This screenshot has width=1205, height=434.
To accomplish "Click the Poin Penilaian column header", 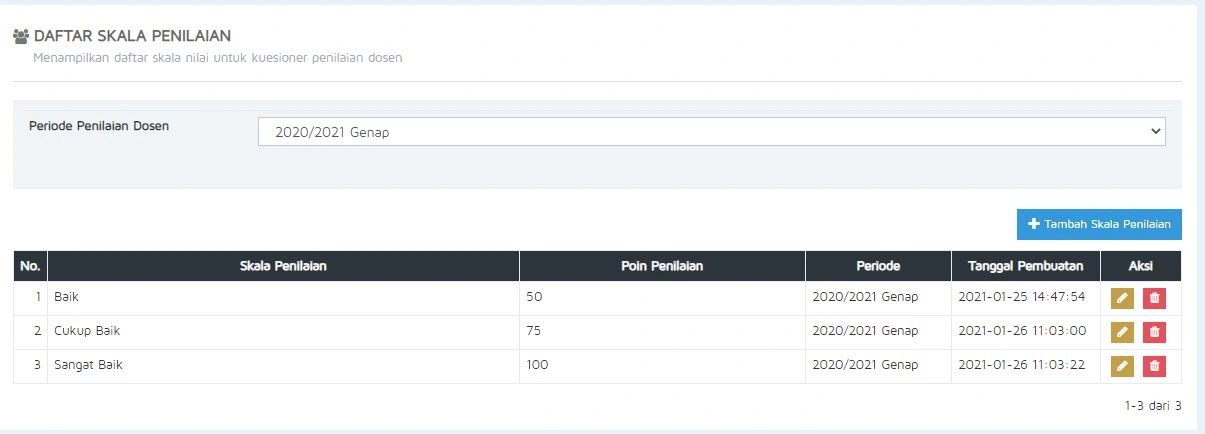I will click(662, 266).
